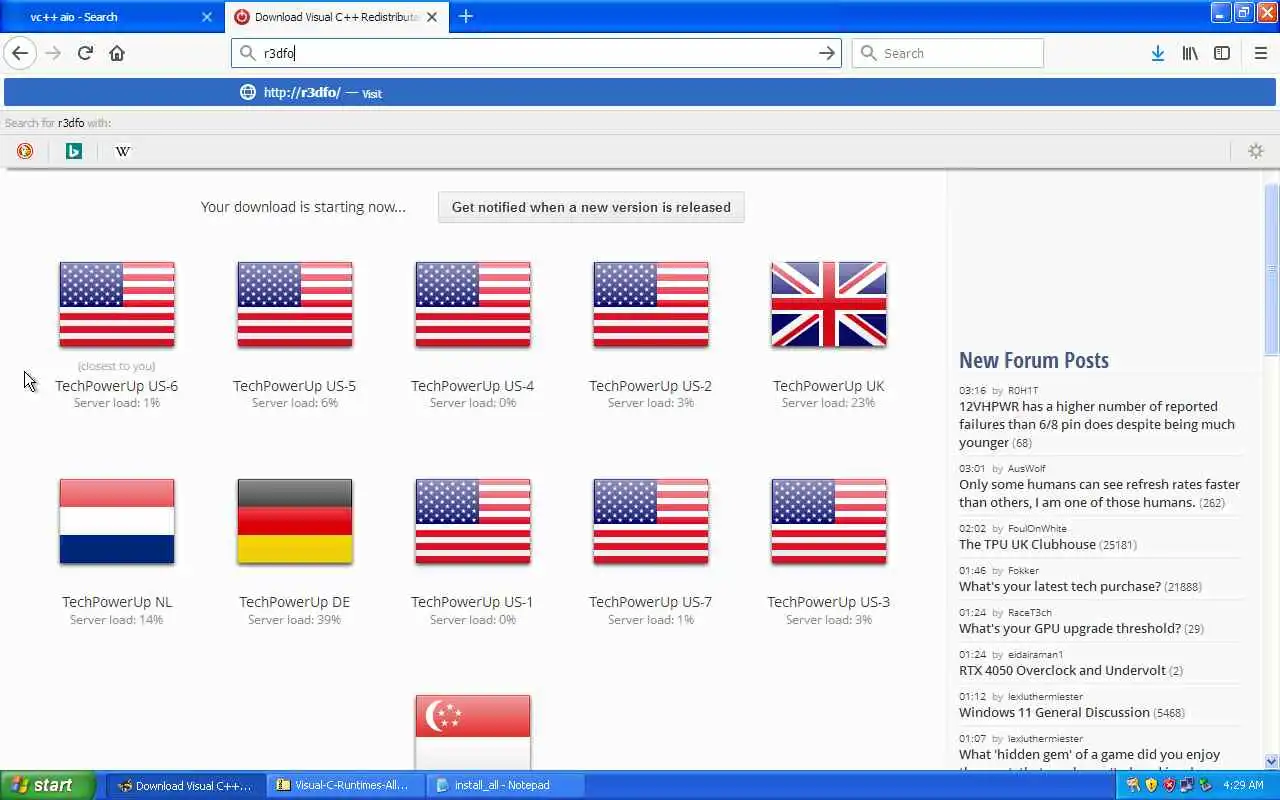The height and width of the screenshot is (800, 1280).
Task: Open RTX 4050 Overclock and Undervolt post
Action: [1062, 671]
